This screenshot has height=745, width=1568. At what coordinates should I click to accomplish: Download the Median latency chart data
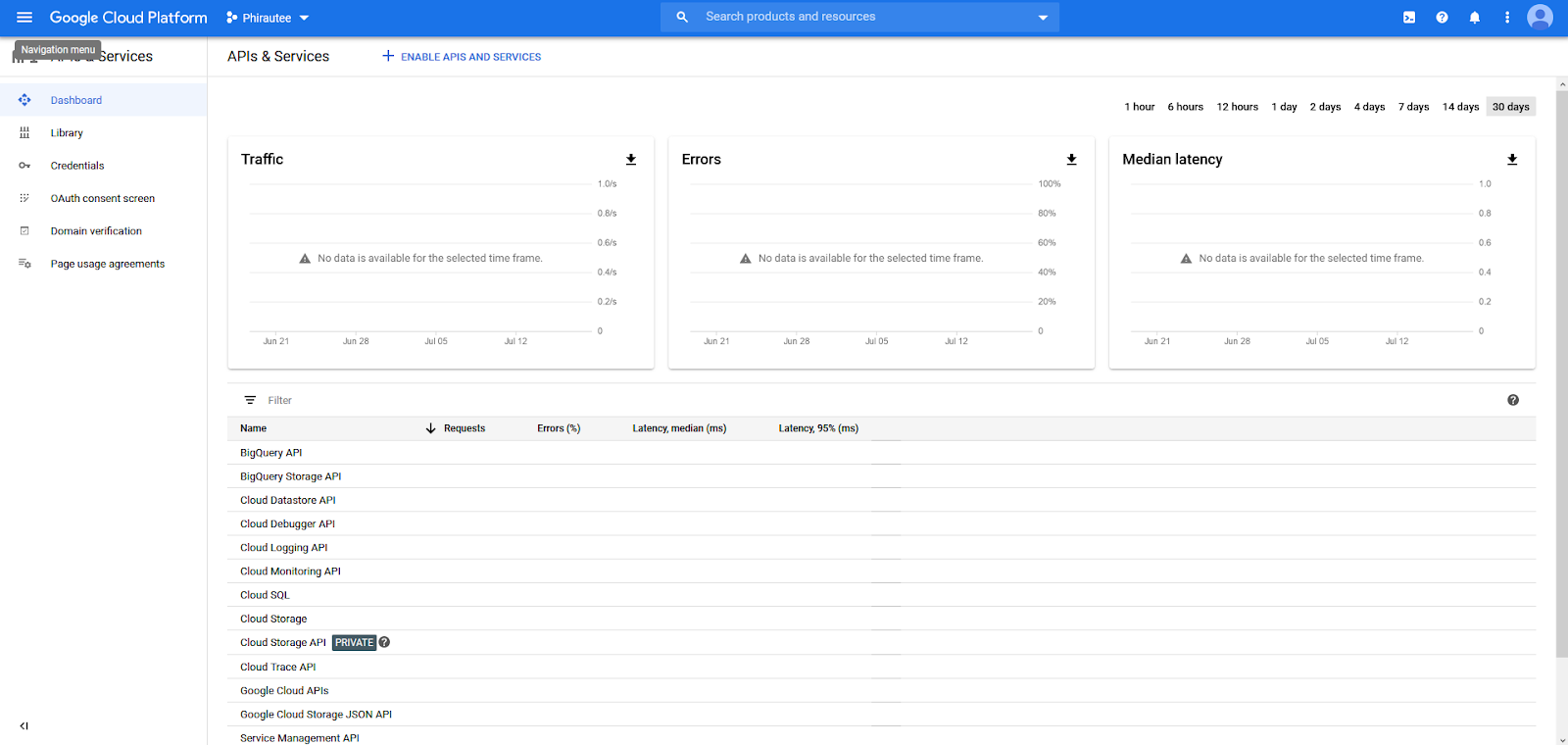1512,160
